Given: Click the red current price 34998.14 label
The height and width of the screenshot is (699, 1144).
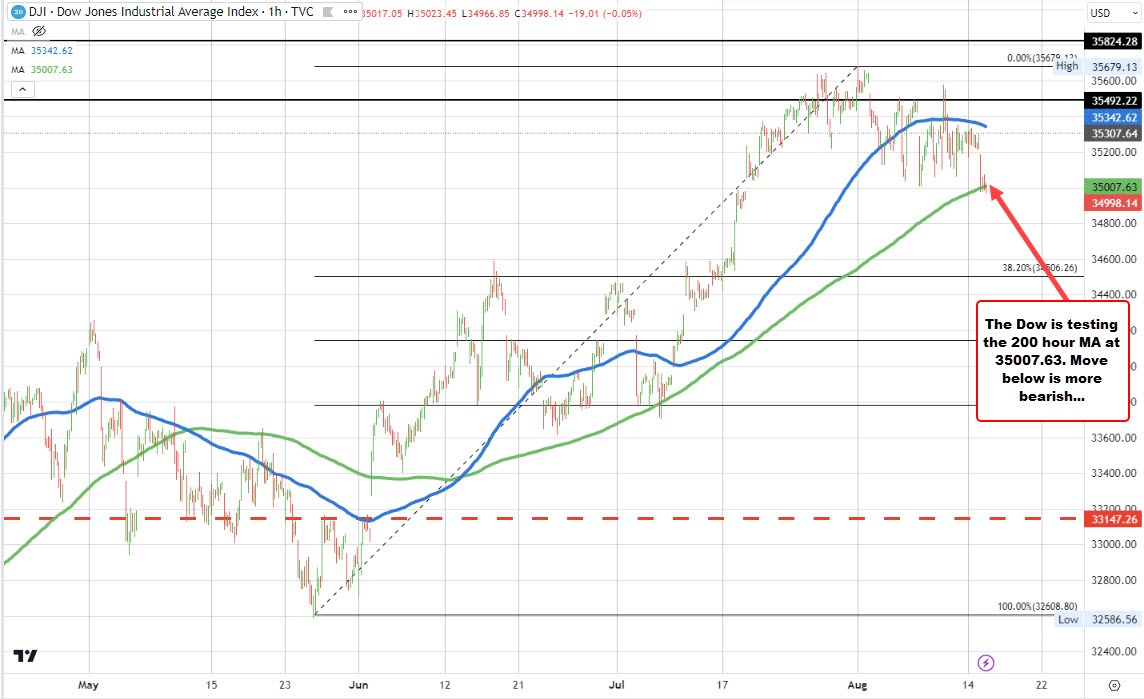Looking at the screenshot, I should pyautogui.click(x=1113, y=202).
